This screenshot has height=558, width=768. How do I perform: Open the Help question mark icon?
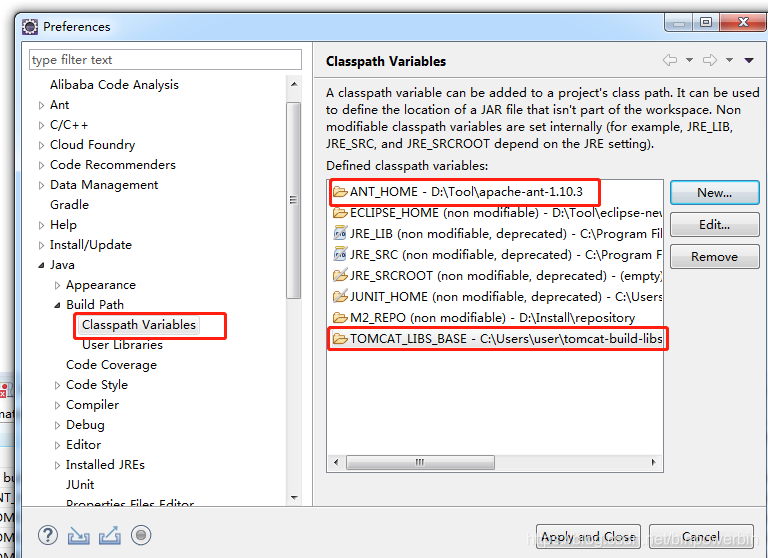pos(48,535)
